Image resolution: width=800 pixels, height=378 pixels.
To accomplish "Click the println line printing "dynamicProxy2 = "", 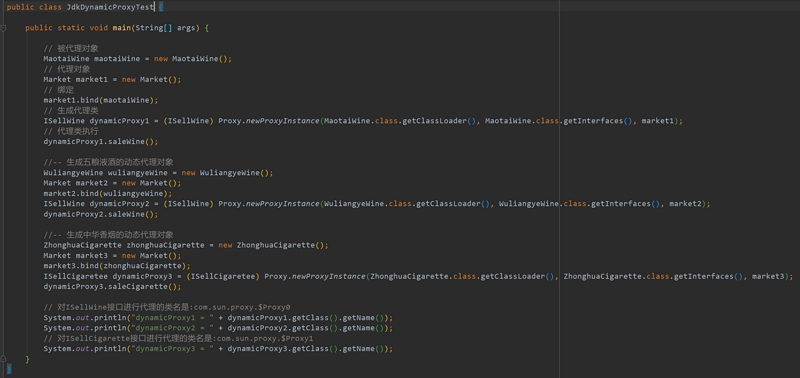I will click(x=218, y=328).
